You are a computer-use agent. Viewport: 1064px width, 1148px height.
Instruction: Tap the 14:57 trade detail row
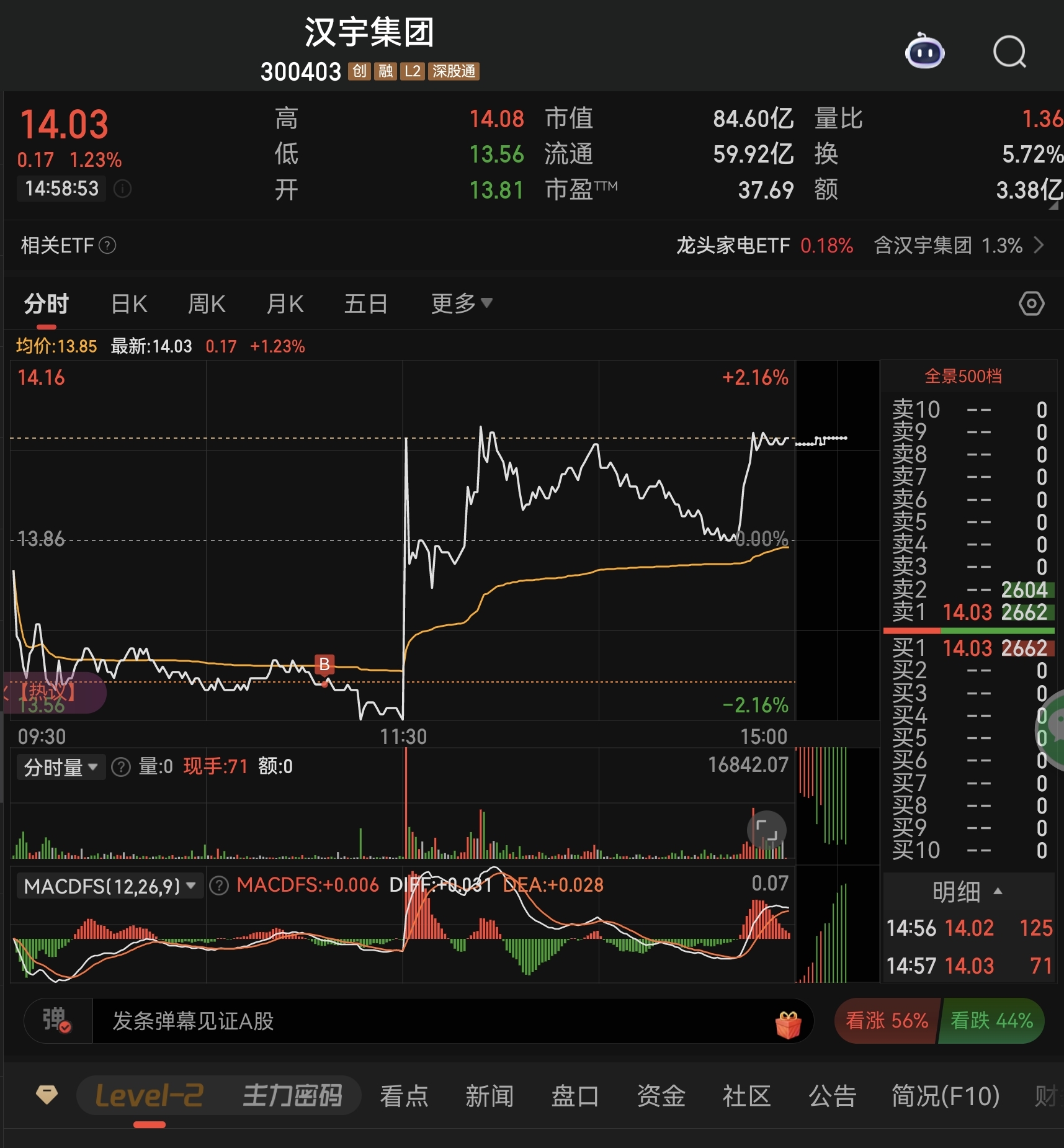(x=969, y=966)
